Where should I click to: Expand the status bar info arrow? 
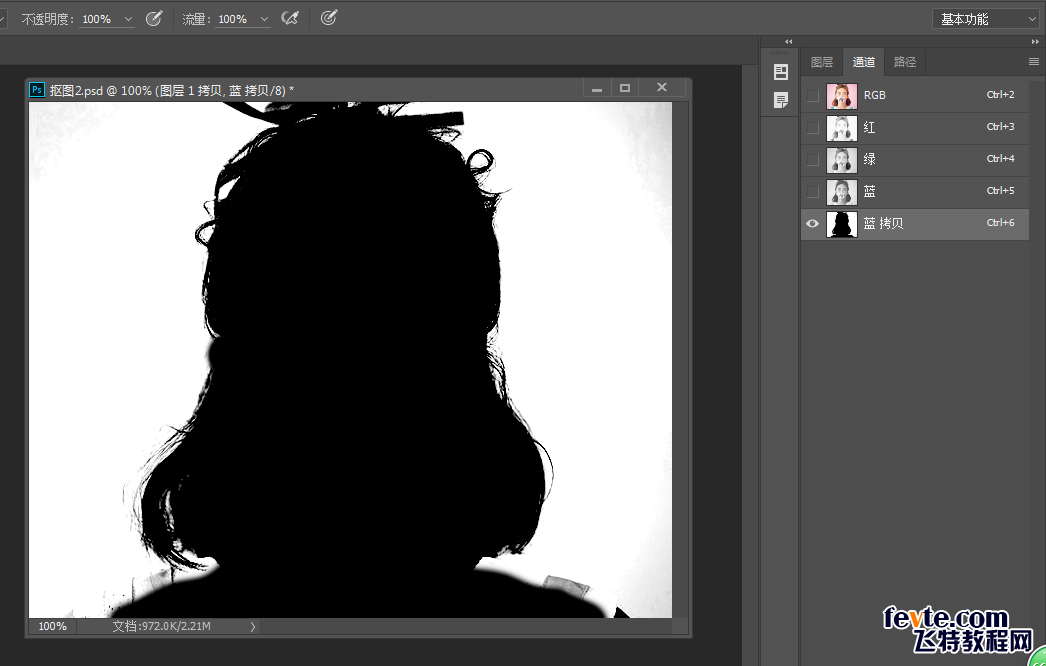point(253,626)
